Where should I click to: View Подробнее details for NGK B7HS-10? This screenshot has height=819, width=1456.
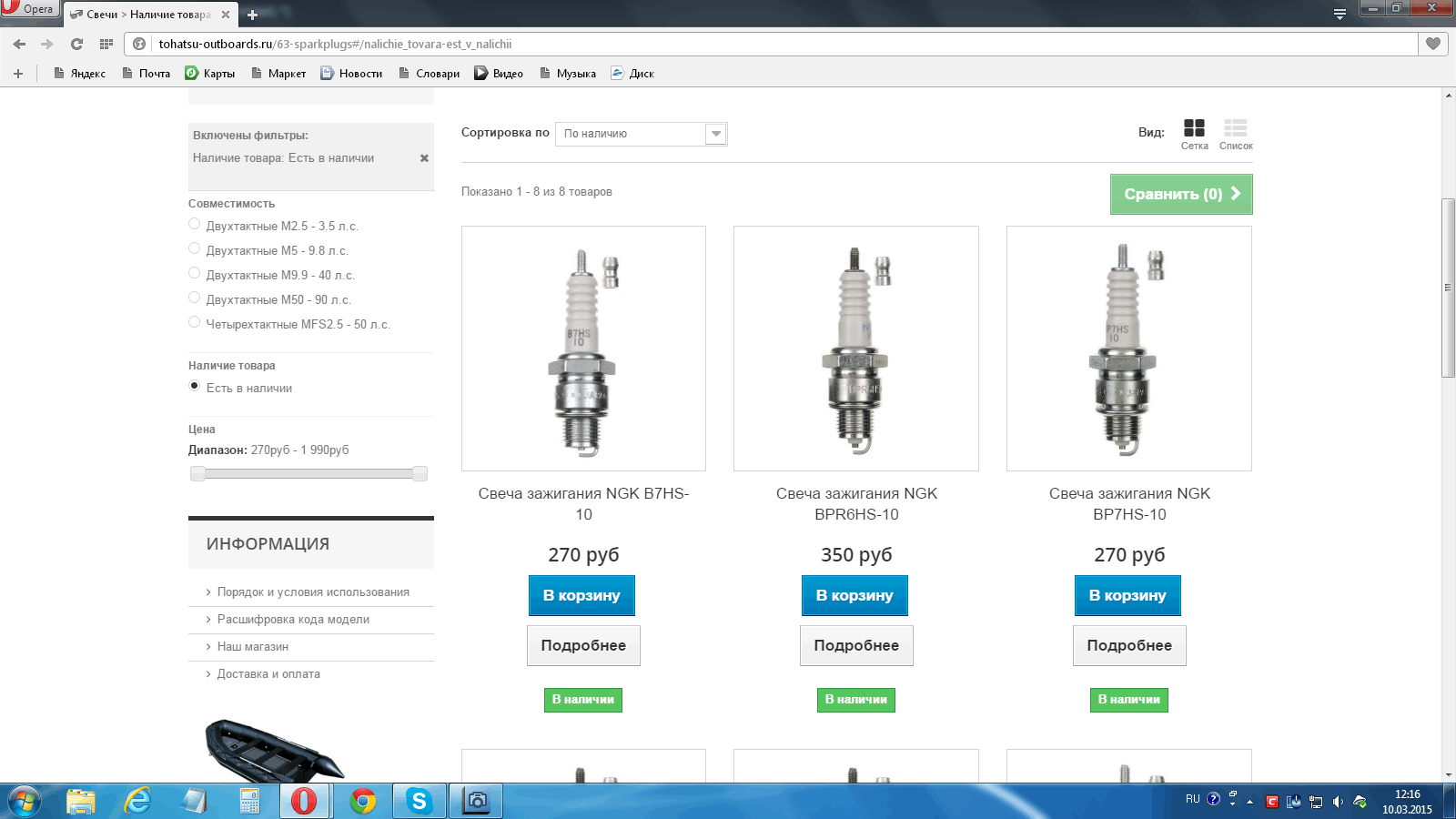[x=583, y=645]
